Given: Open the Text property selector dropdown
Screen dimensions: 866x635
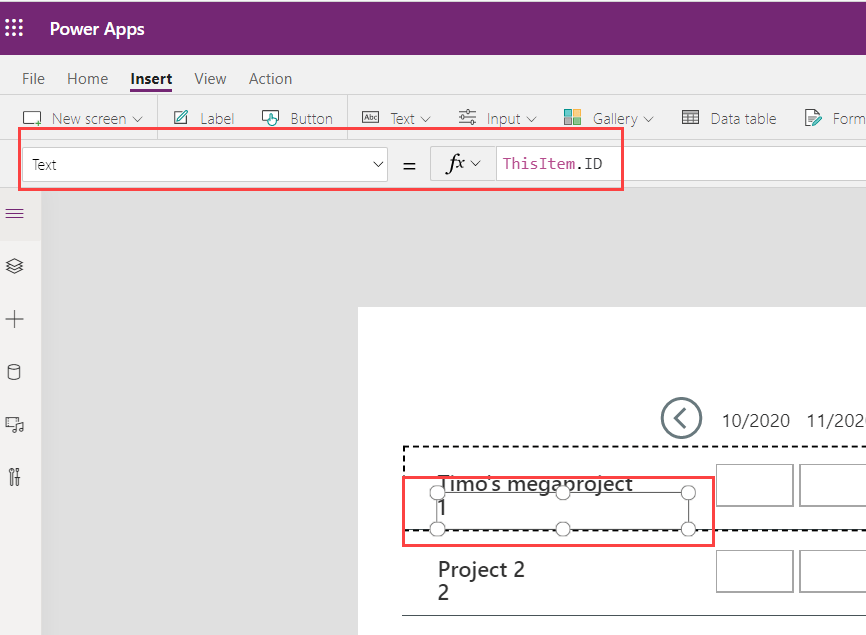Looking at the screenshot, I should tap(204, 165).
